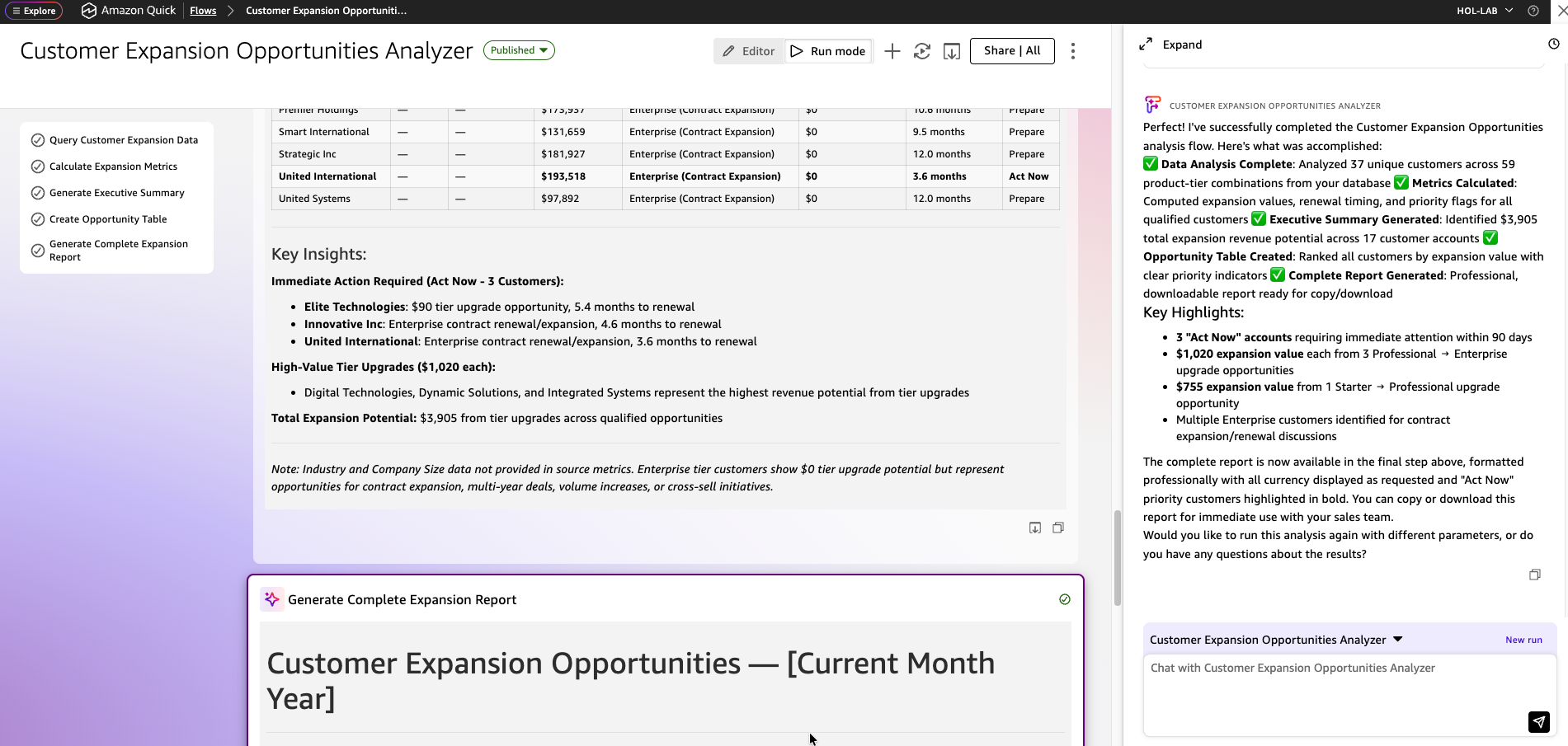This screenshot has height=746, width=1568.
Task: Click the Key Highlights heading in chat
Action: pyautogui.click(x=1194, y=312)
